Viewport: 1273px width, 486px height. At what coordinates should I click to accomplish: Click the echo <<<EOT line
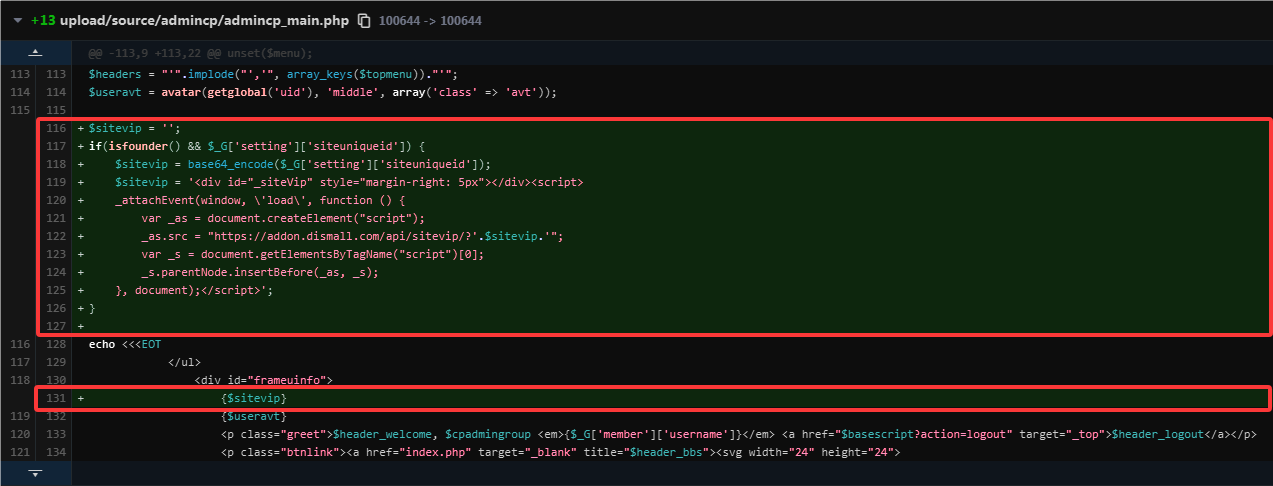pos(124,344)
